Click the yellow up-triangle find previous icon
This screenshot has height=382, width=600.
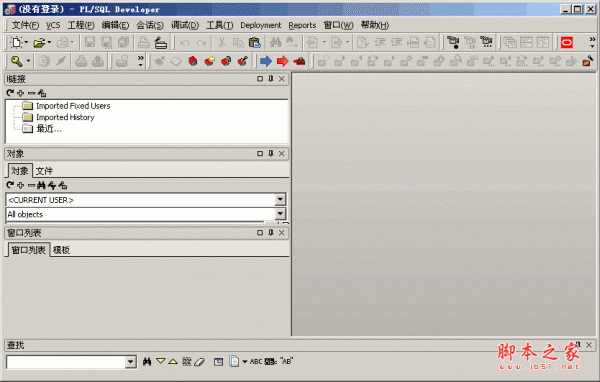click(x=173, y=361)
